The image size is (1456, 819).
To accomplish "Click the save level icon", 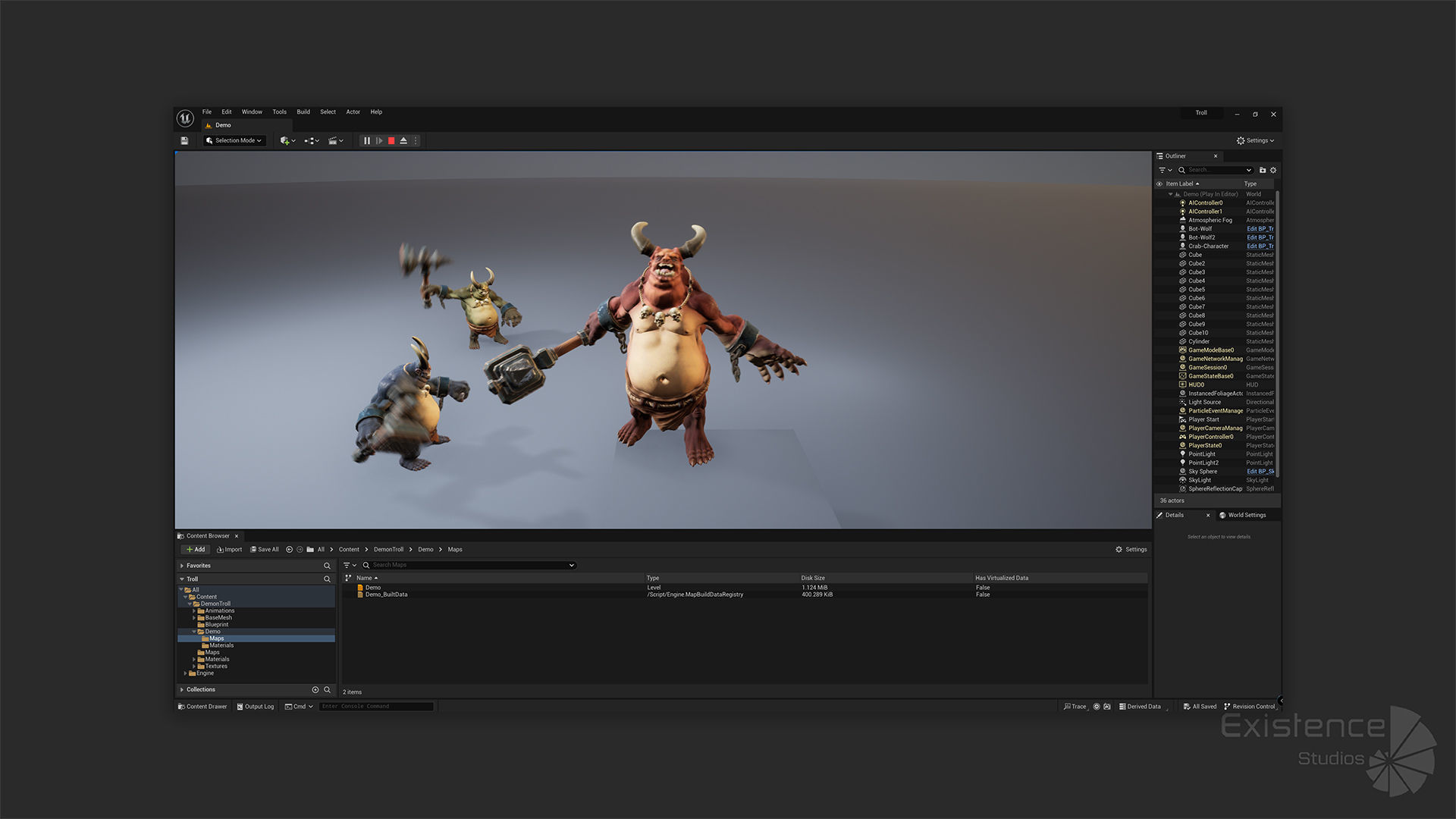I will (184, 141).
